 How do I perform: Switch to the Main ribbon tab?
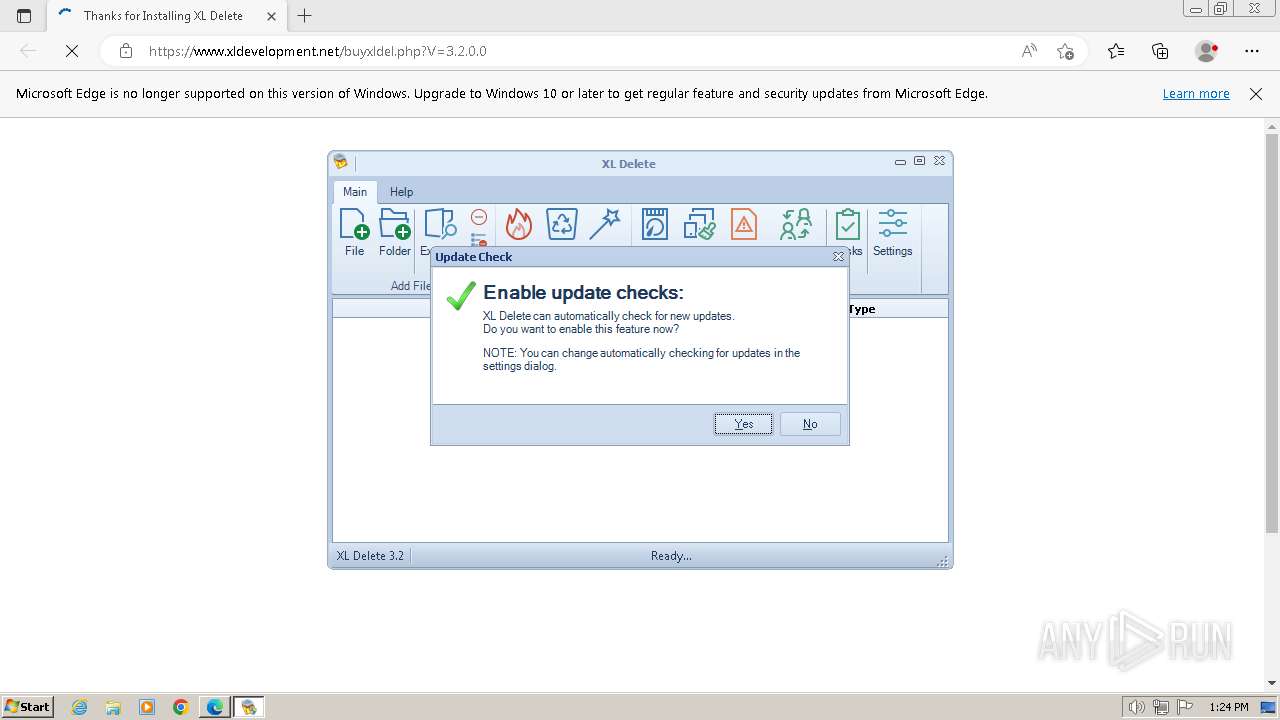click(x=355, y=192)
